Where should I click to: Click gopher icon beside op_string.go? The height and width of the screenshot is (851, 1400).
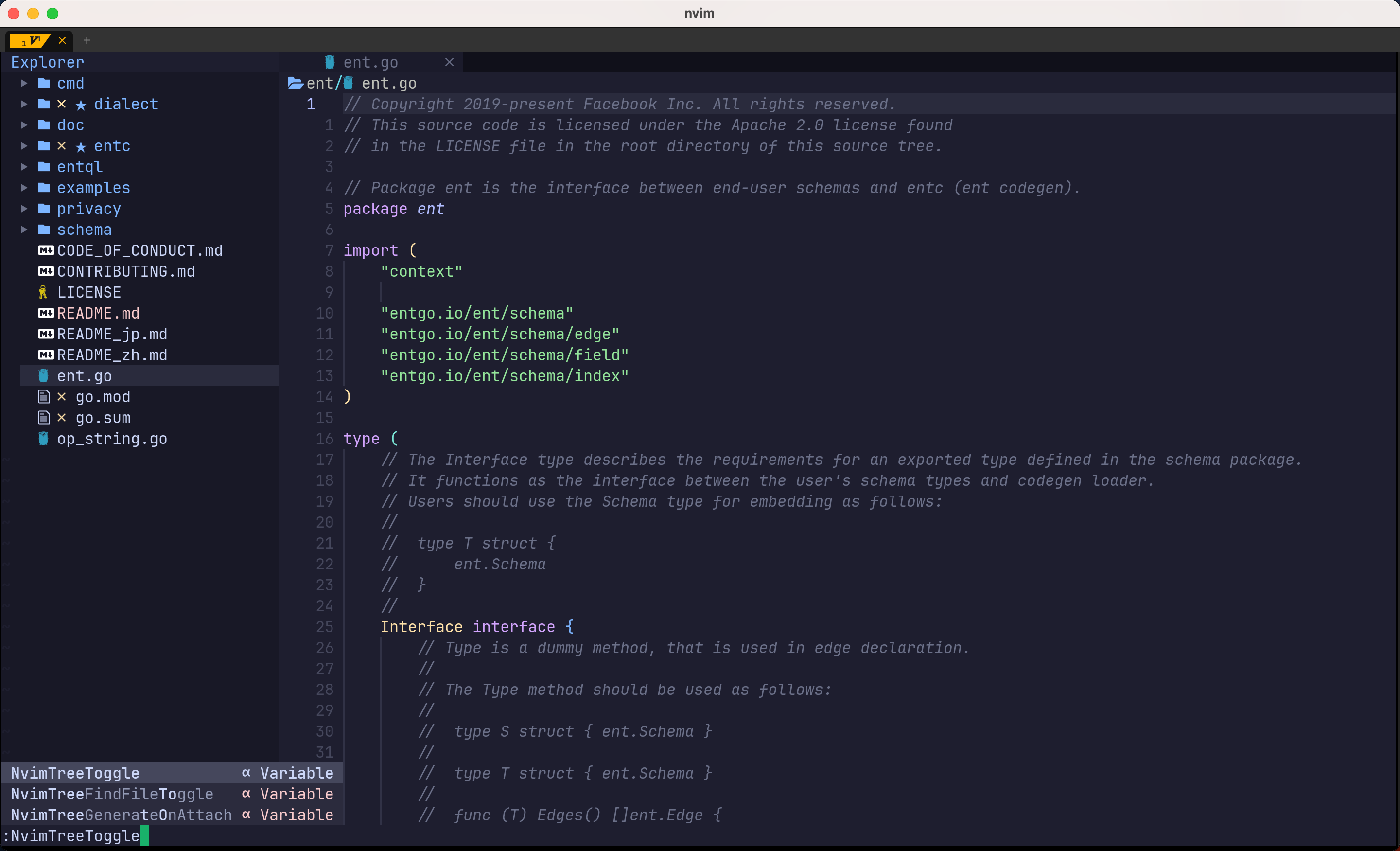[43, 438]
